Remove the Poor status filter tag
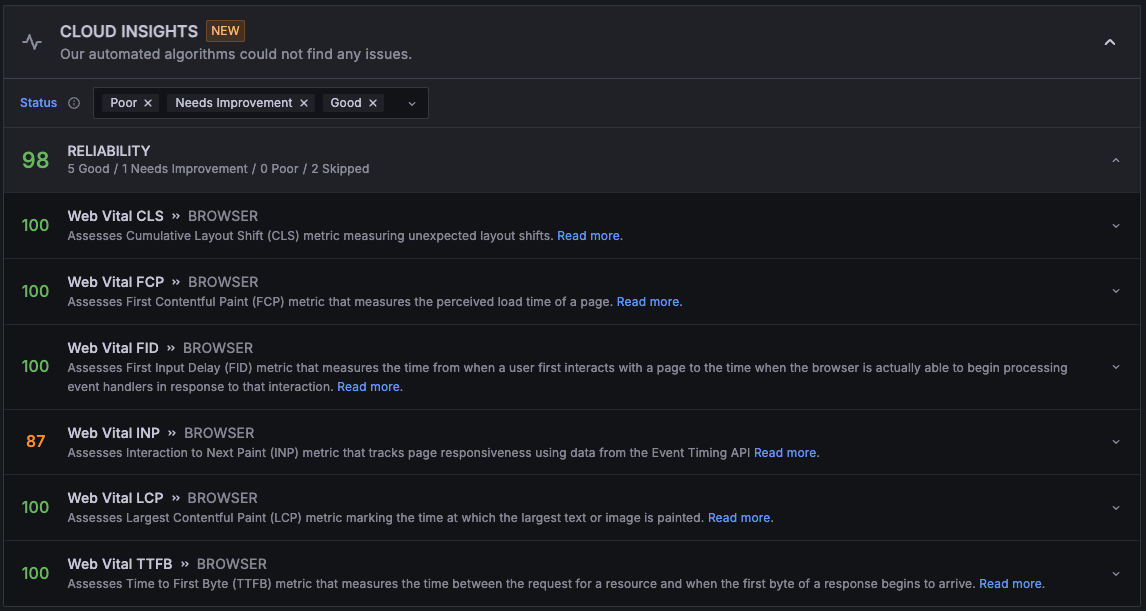Screen dimensions: 1146x611 (x=148, y=103)
